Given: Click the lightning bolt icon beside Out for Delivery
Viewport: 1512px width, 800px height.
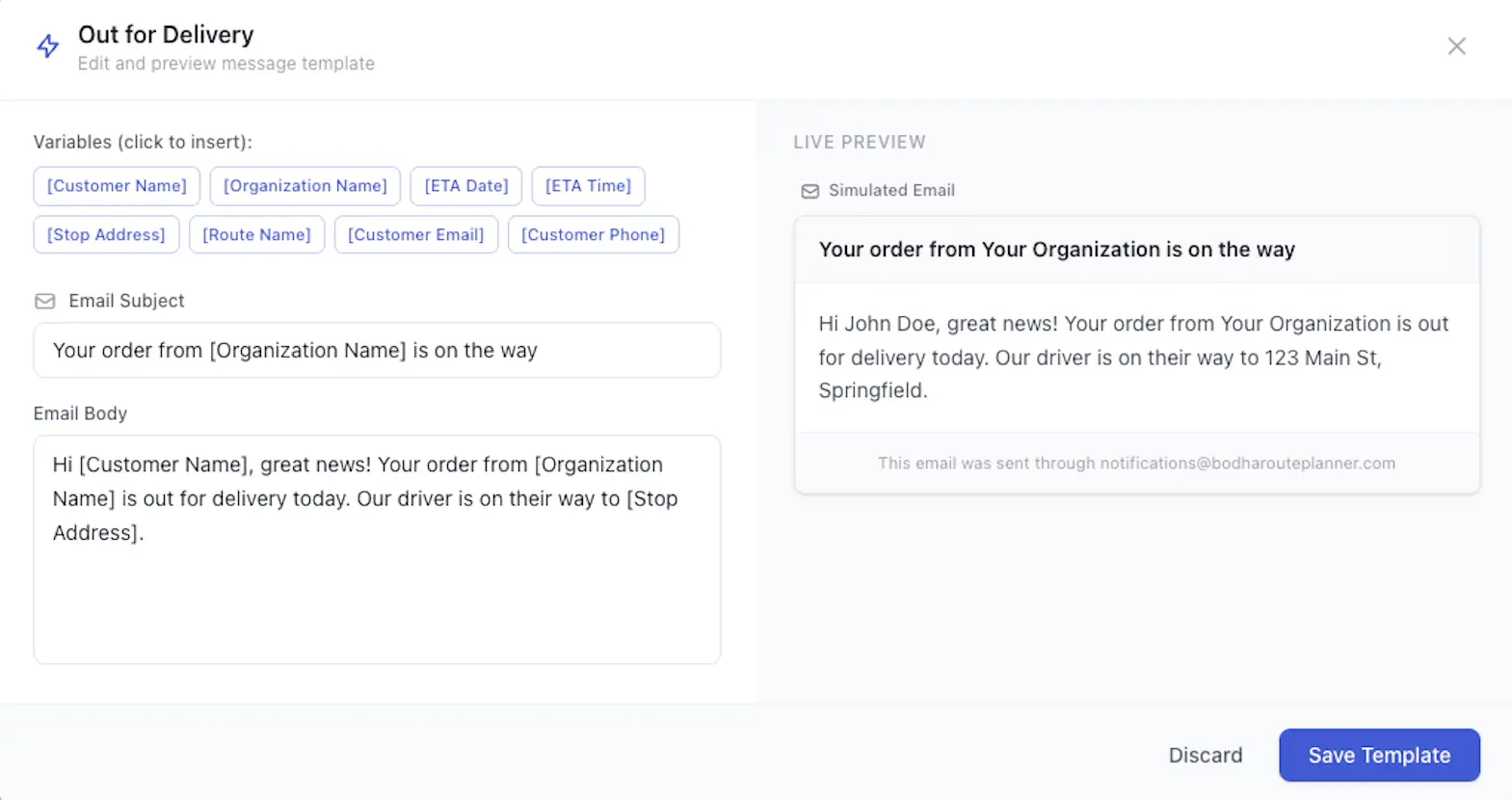Looking at the screenshot, I should pyautogui.click(x=48, y=46).
